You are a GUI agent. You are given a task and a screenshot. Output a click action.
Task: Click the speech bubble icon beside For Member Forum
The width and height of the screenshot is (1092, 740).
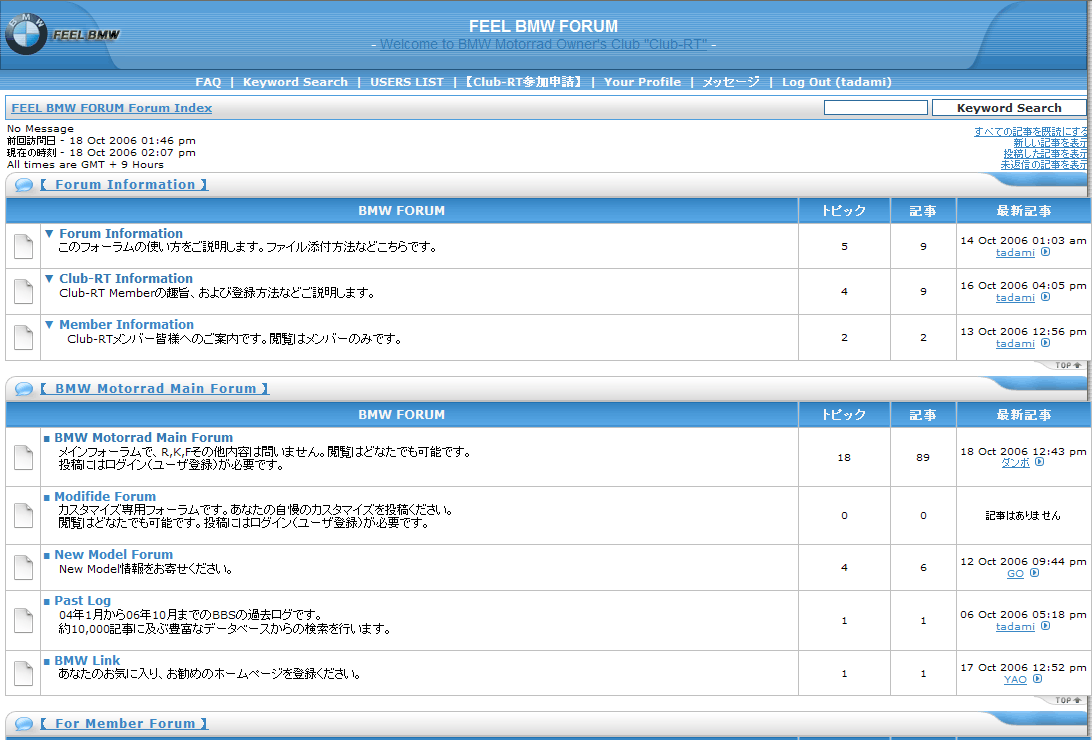pos(24,724)
